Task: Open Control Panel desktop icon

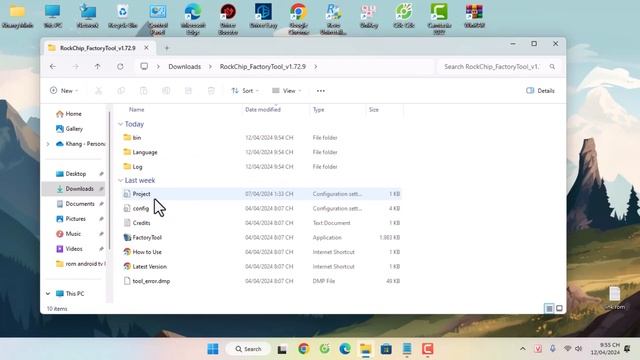Action: 158,18
